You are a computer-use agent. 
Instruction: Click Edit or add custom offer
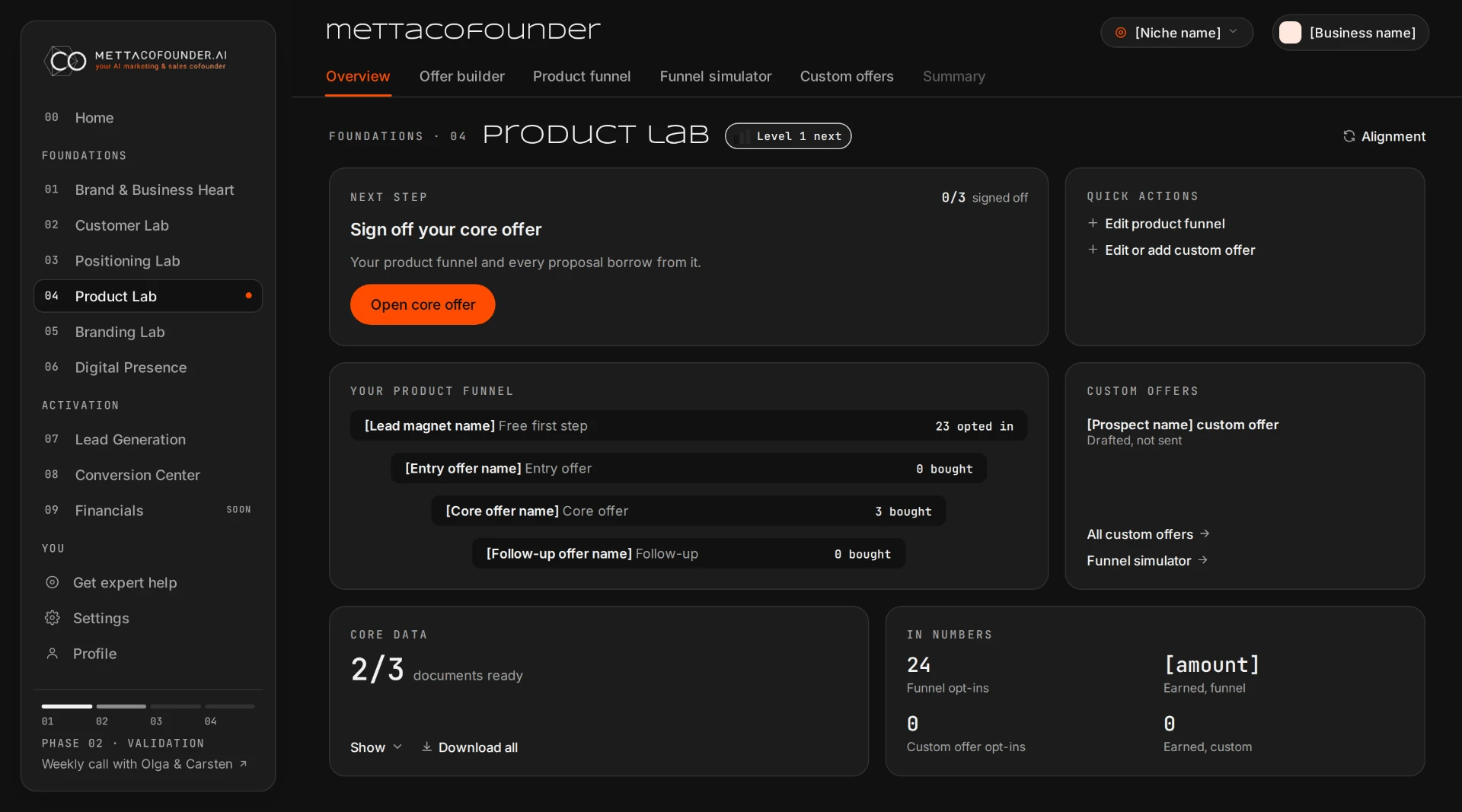[x=1171, y=250]
